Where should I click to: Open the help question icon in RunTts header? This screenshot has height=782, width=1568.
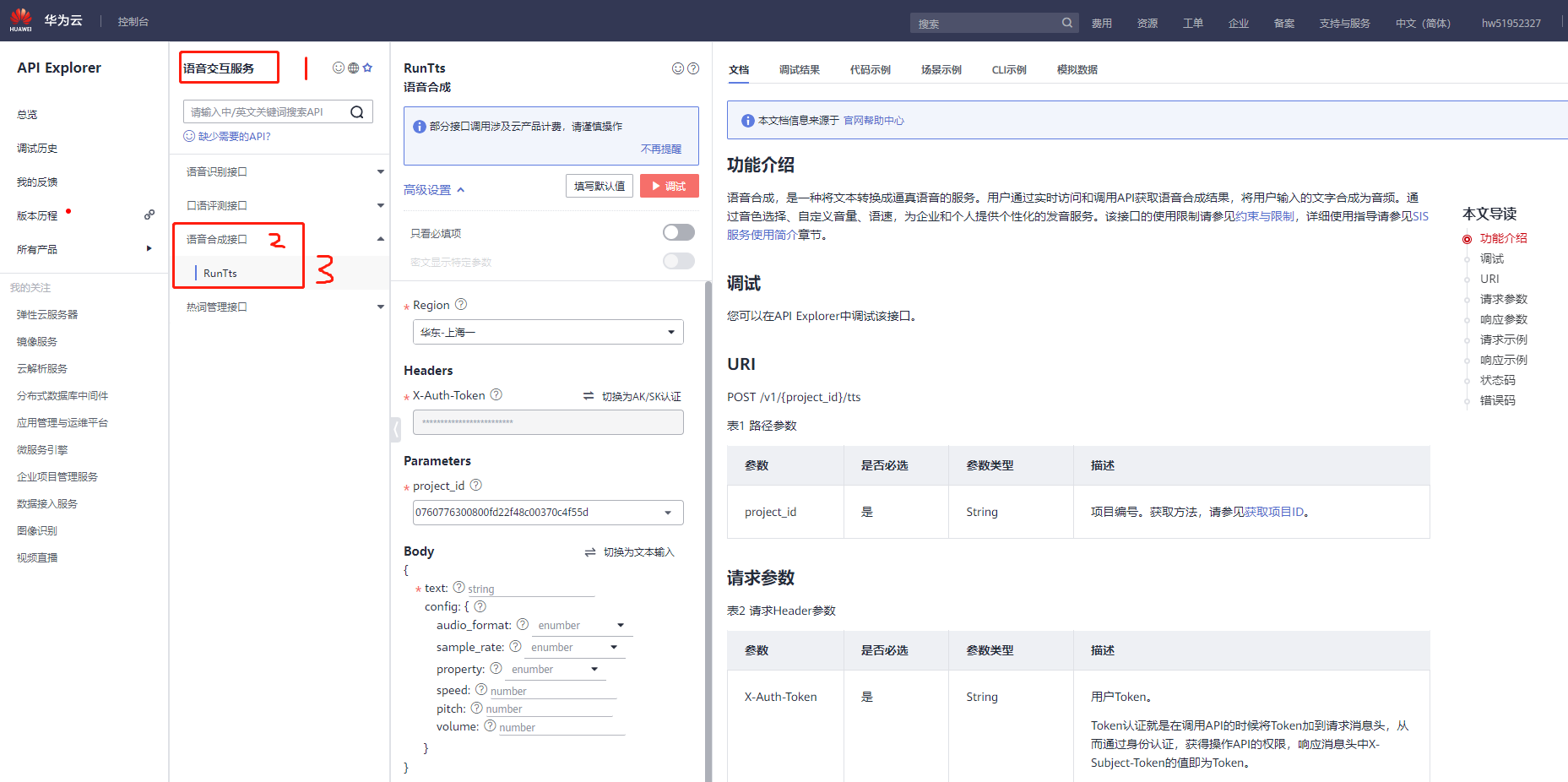(693, 68)
